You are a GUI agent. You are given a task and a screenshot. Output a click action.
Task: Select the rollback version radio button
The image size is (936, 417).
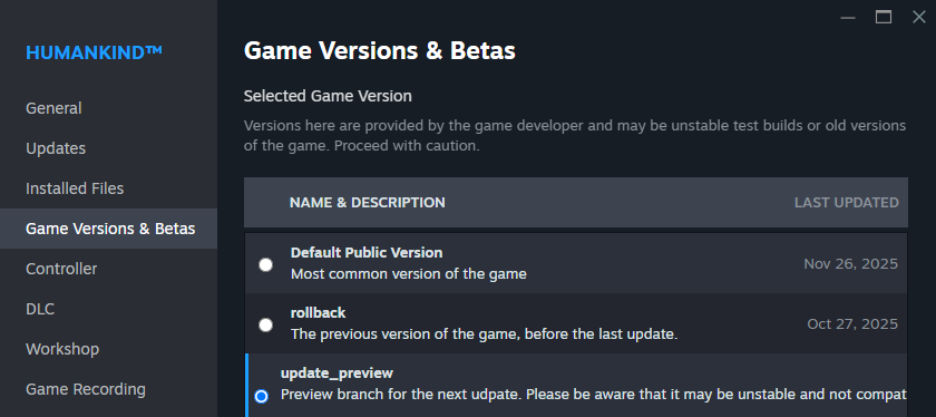265,324
